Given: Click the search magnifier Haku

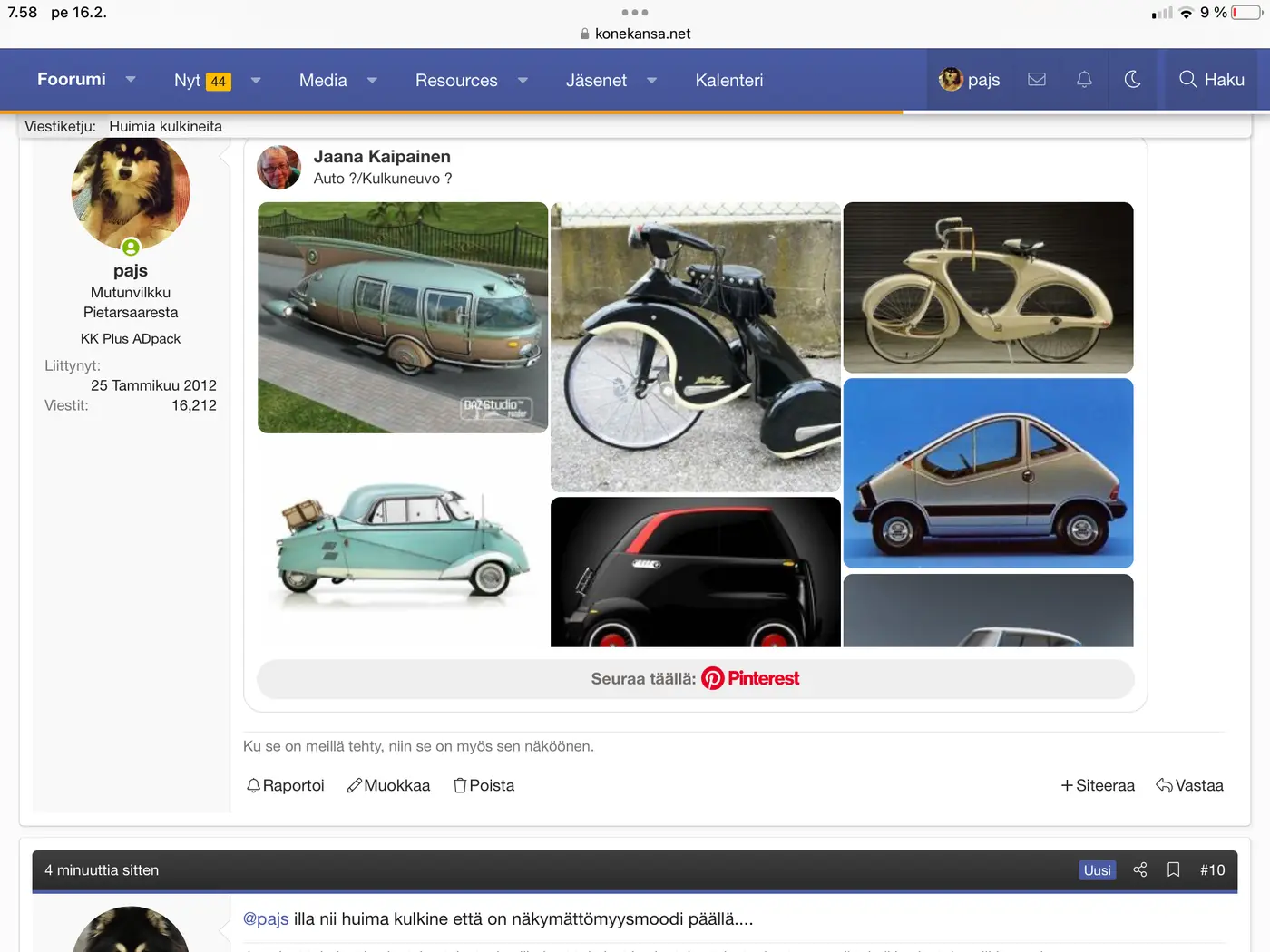Looking at the screenshot, I should (1211, 80).
